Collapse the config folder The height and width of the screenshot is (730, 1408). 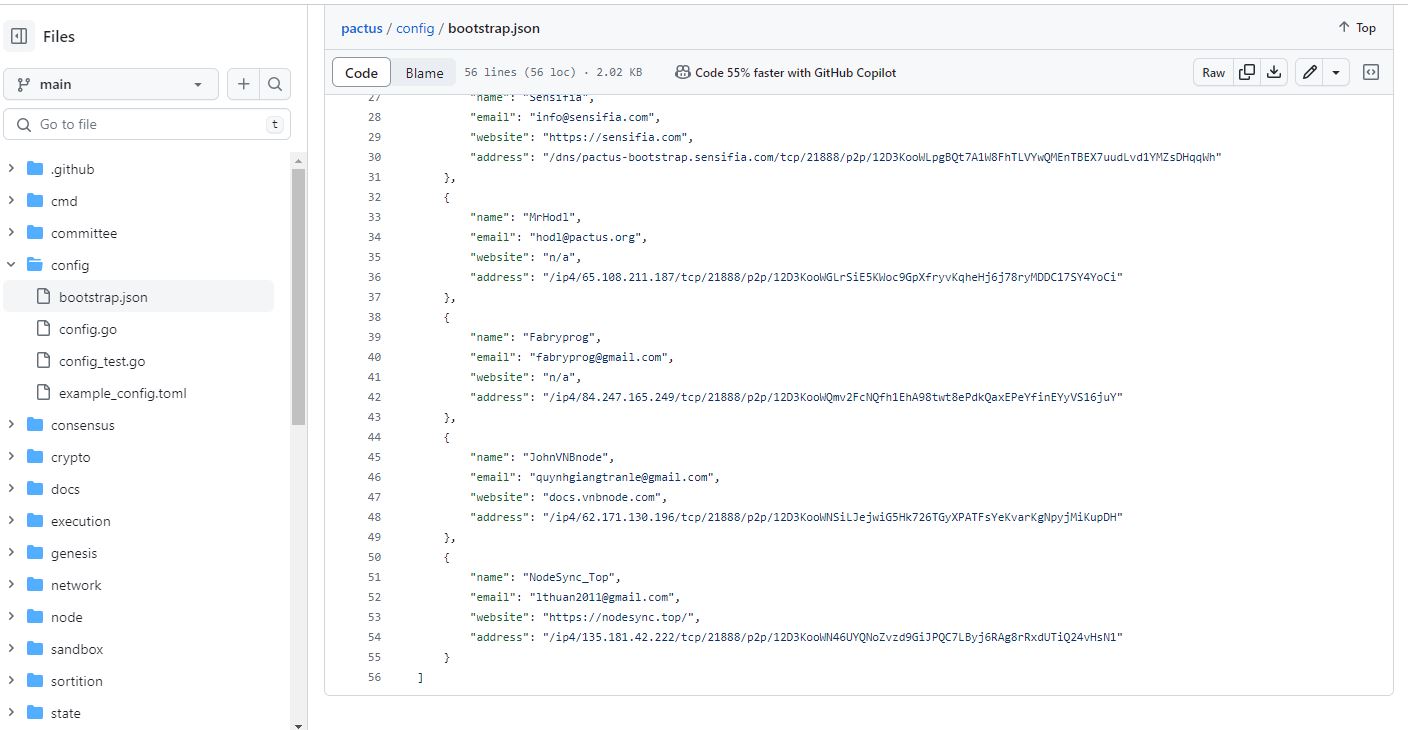click(x=11, y=265)
